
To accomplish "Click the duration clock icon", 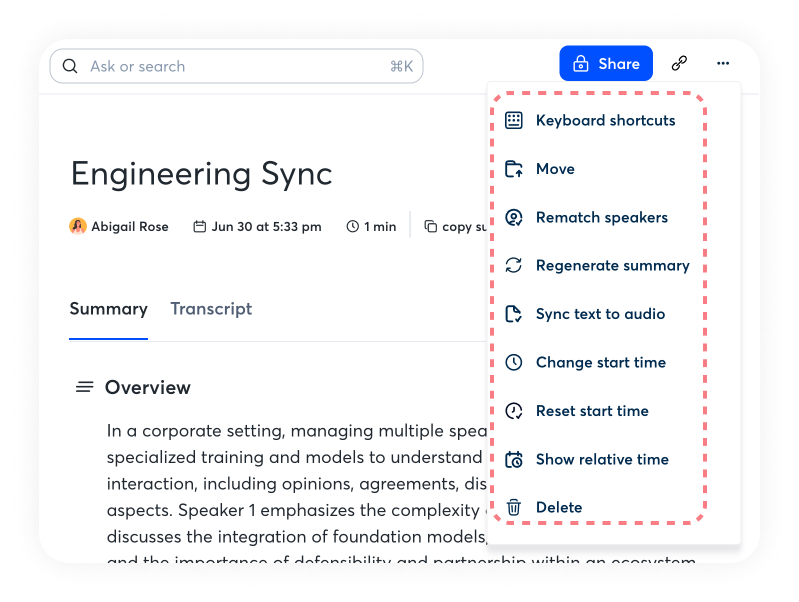I will (x=353, y=226).
